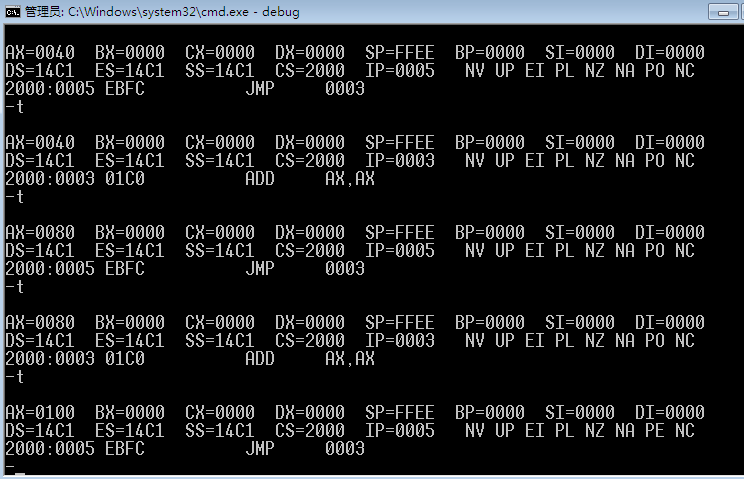The width and height of the screenshot is (744, 479).
Task: Select address 2000:0005 below the AX=0100 dump
Action: (x=50, y=448)
